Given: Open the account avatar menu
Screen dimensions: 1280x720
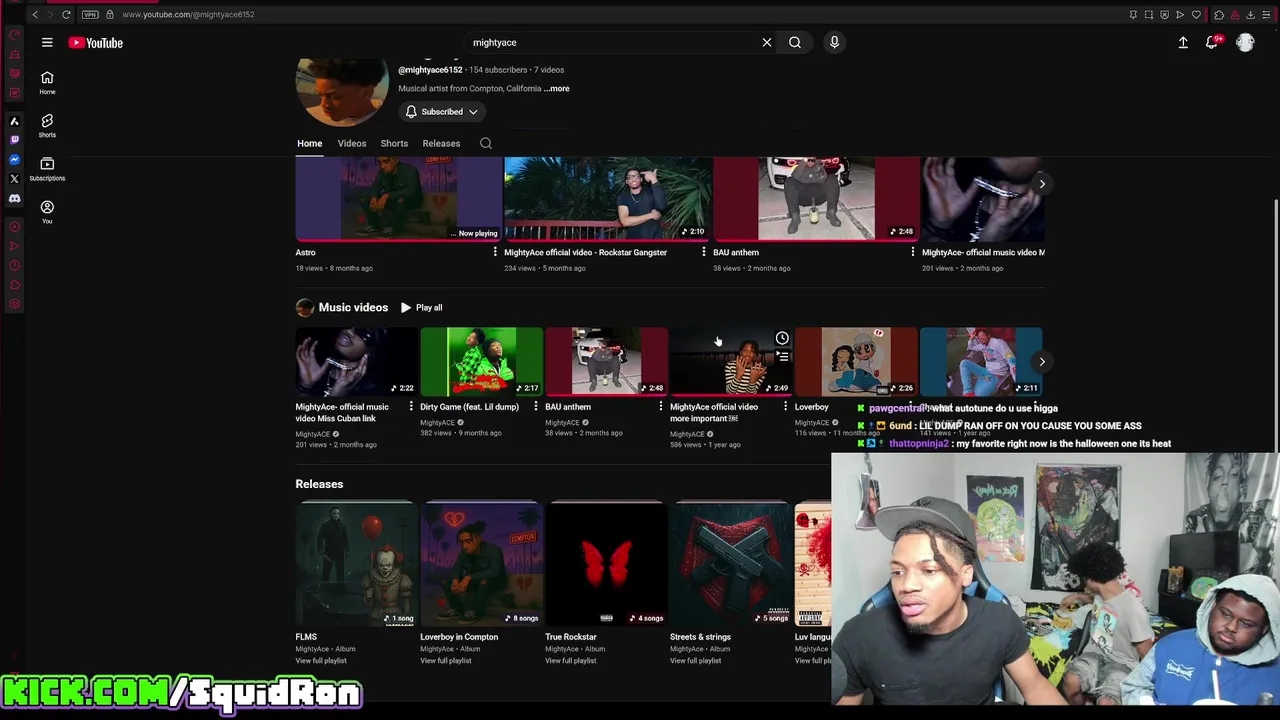Looking at the screenshot, I should click(x=1245, y=43).
